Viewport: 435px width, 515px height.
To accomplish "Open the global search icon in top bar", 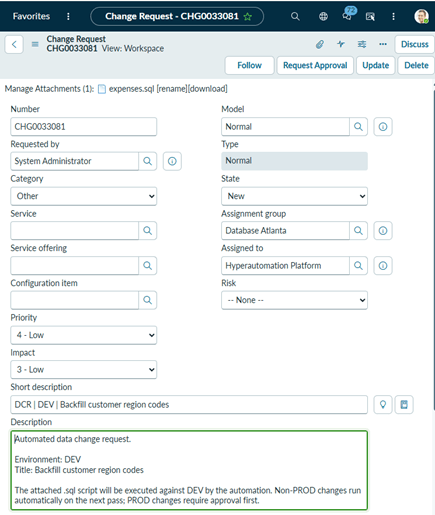I will coord(295,16).
